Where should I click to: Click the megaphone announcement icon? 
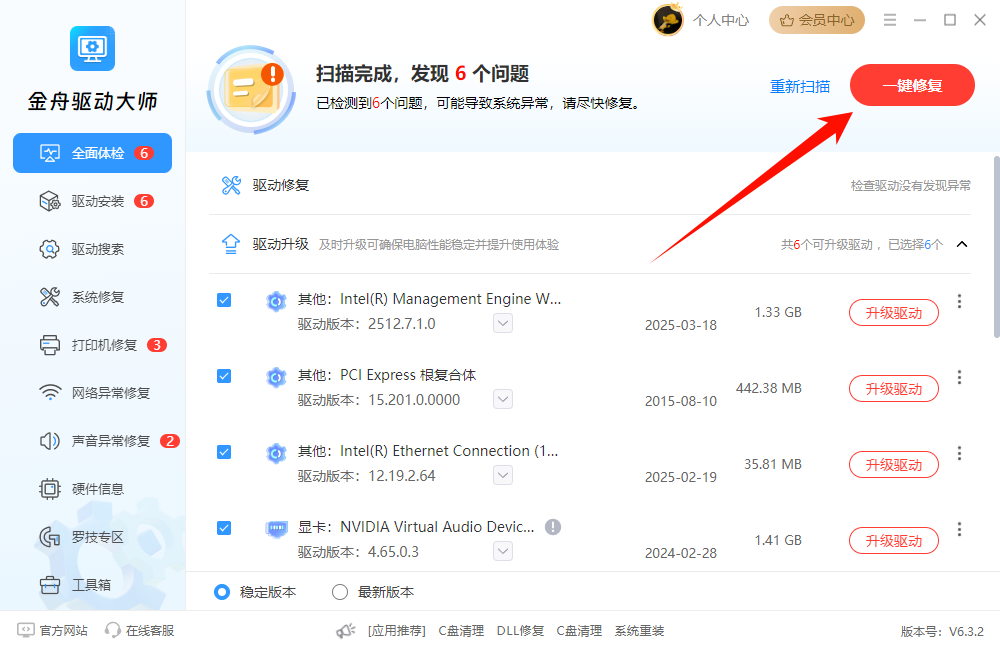click(x=346, y=631)
